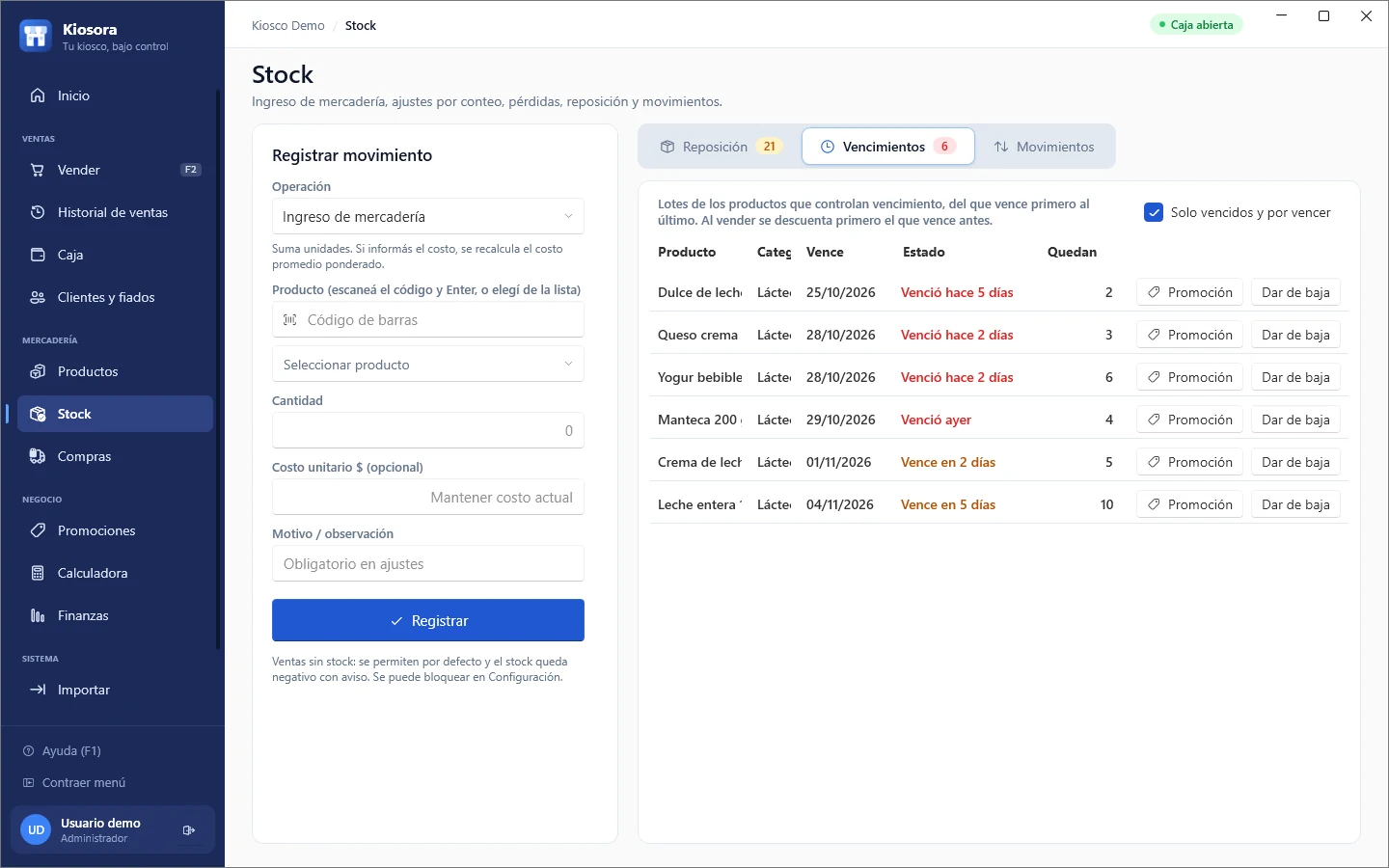This screenshot has width=1389, height=868.
Task: Click the Caja abierta status badge
Action: tap(1196, 25)
